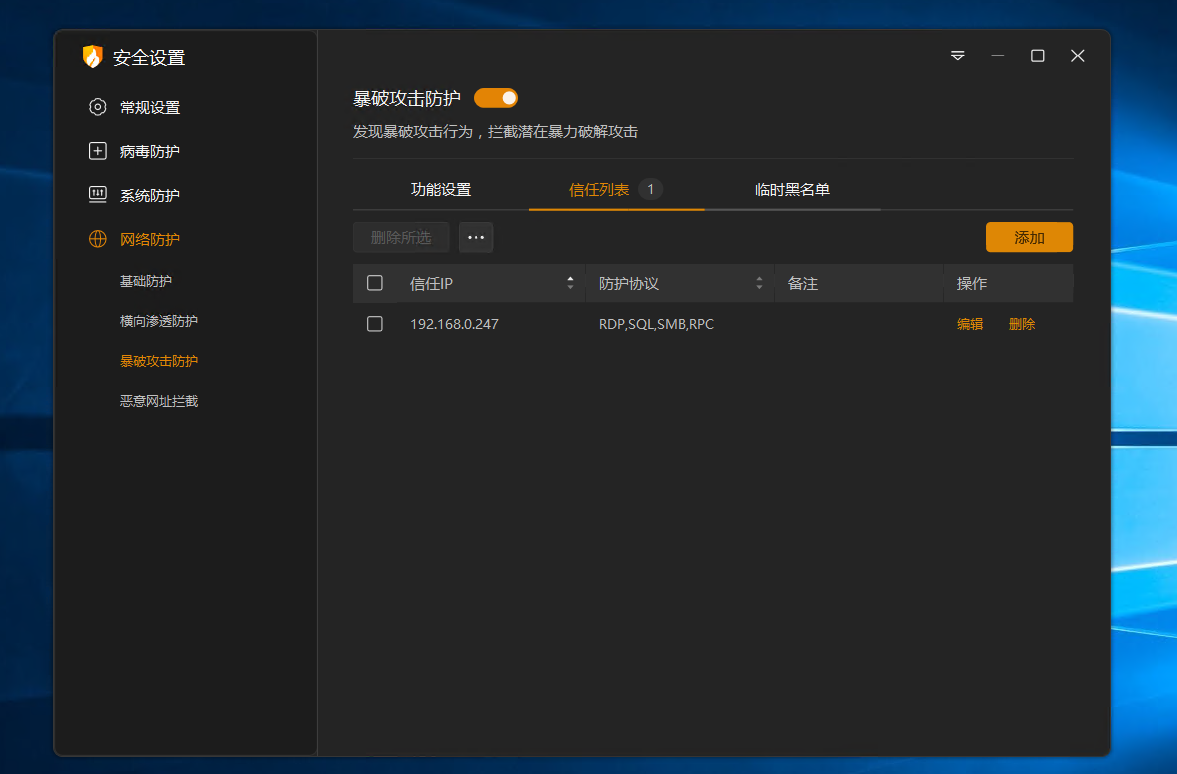The image size is (1177, 774).
Task: Disable the 暴破攻击防护 toggle switch
Action: tap(496, 98)
